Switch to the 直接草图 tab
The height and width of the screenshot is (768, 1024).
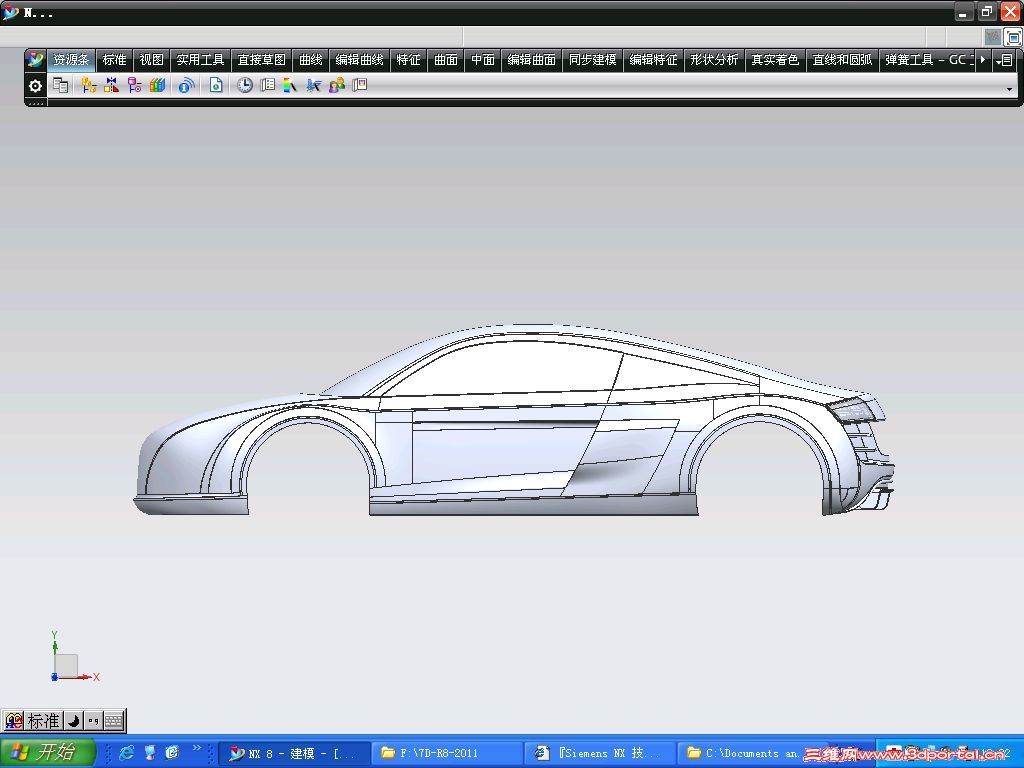coord(262,60)
